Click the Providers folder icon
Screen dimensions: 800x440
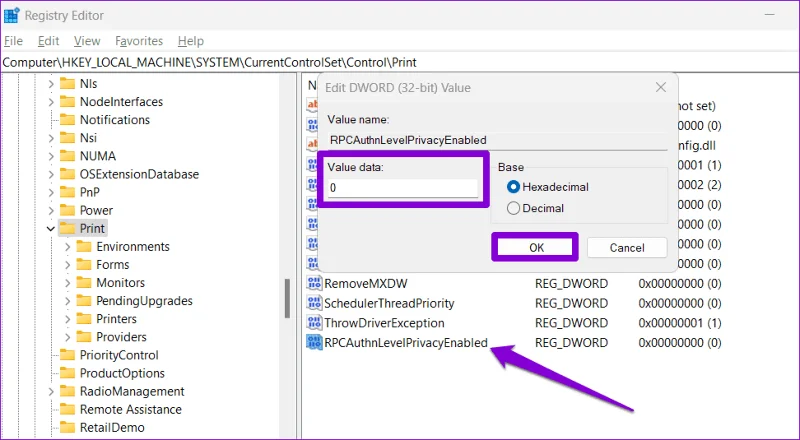click(84, 337)
